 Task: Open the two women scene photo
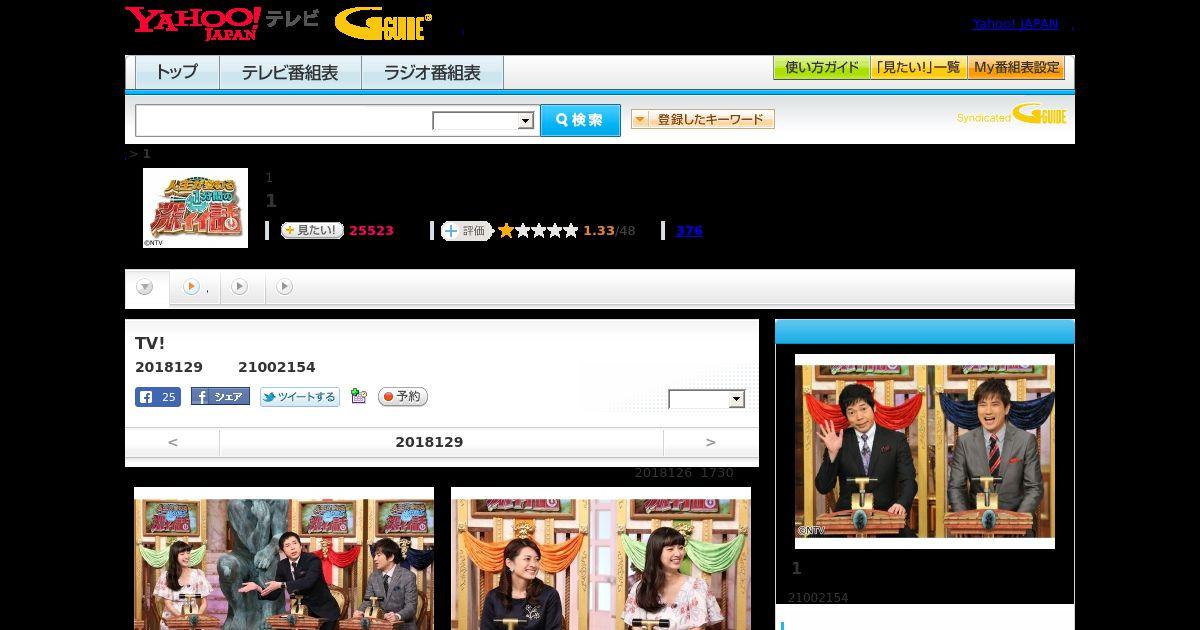601,558
